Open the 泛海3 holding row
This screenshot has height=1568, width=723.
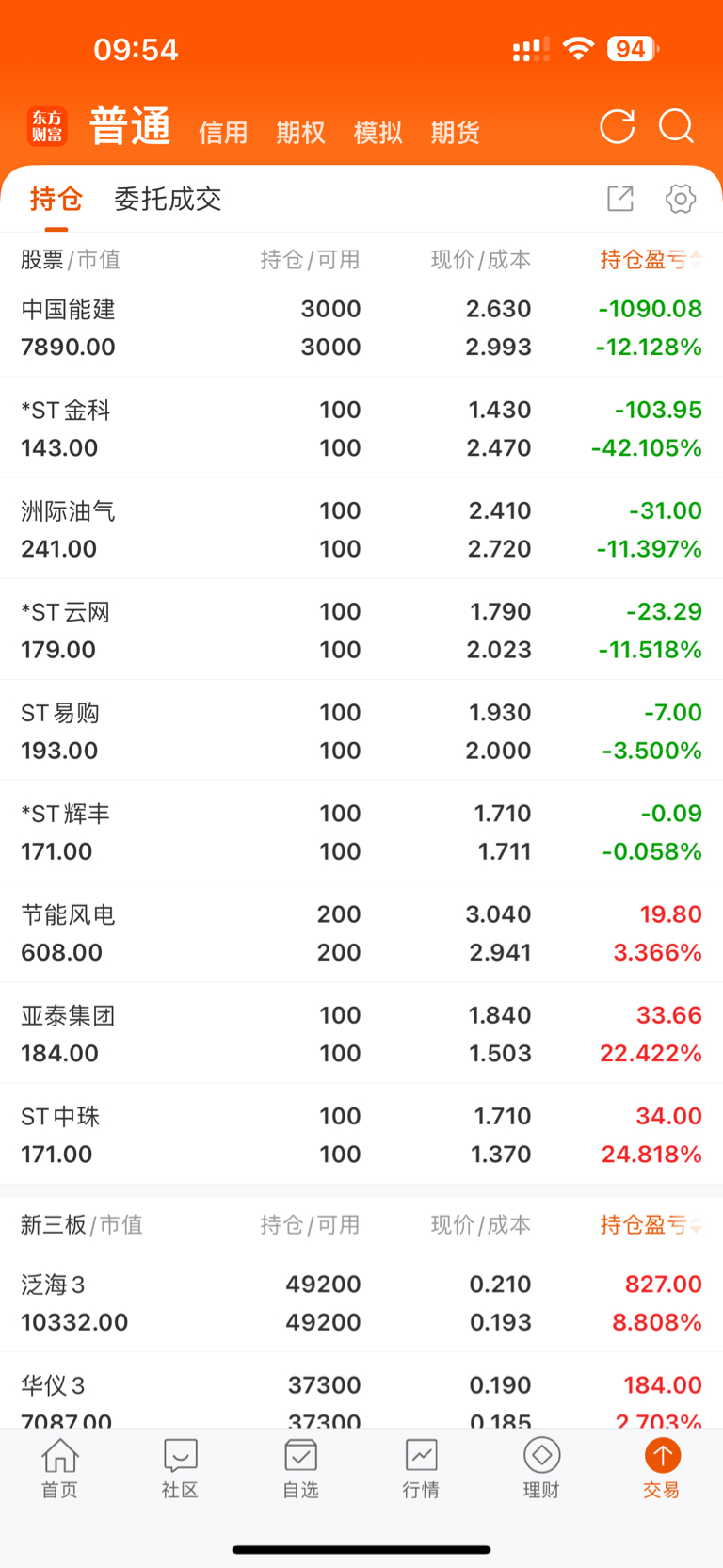click(361, 1302)
